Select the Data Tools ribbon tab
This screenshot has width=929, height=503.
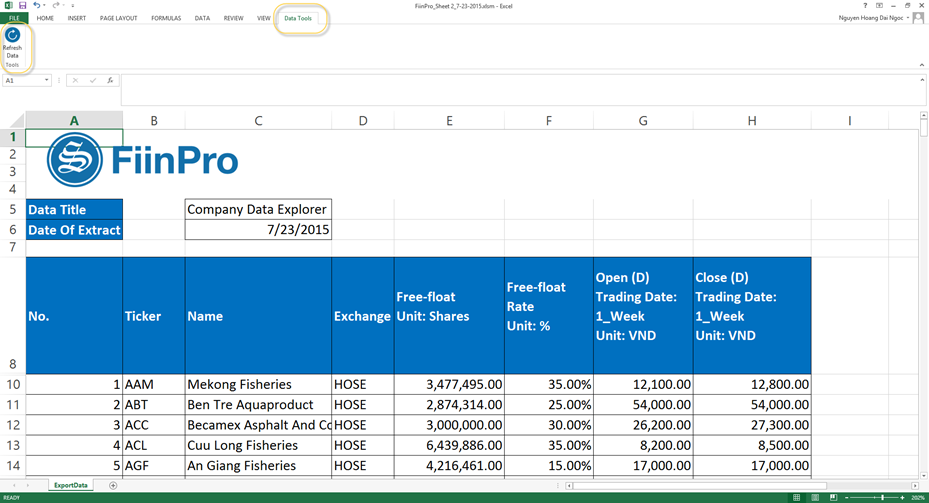pos(298,18)
